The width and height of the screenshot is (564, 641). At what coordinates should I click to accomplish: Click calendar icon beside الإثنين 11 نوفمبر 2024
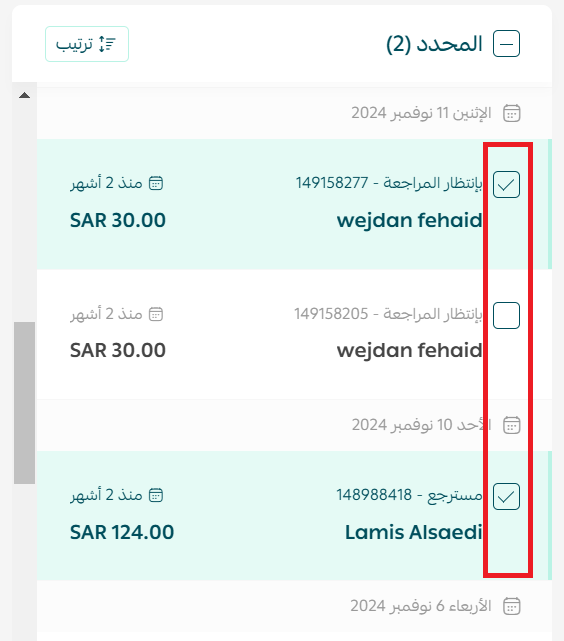[511, 113]
